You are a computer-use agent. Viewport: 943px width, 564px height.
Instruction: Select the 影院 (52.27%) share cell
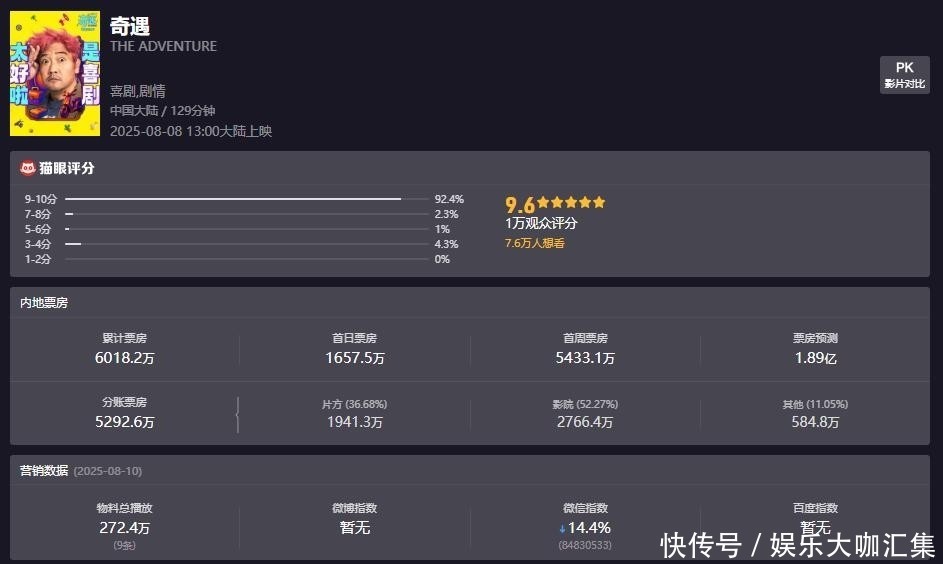[x=585, y=414]
